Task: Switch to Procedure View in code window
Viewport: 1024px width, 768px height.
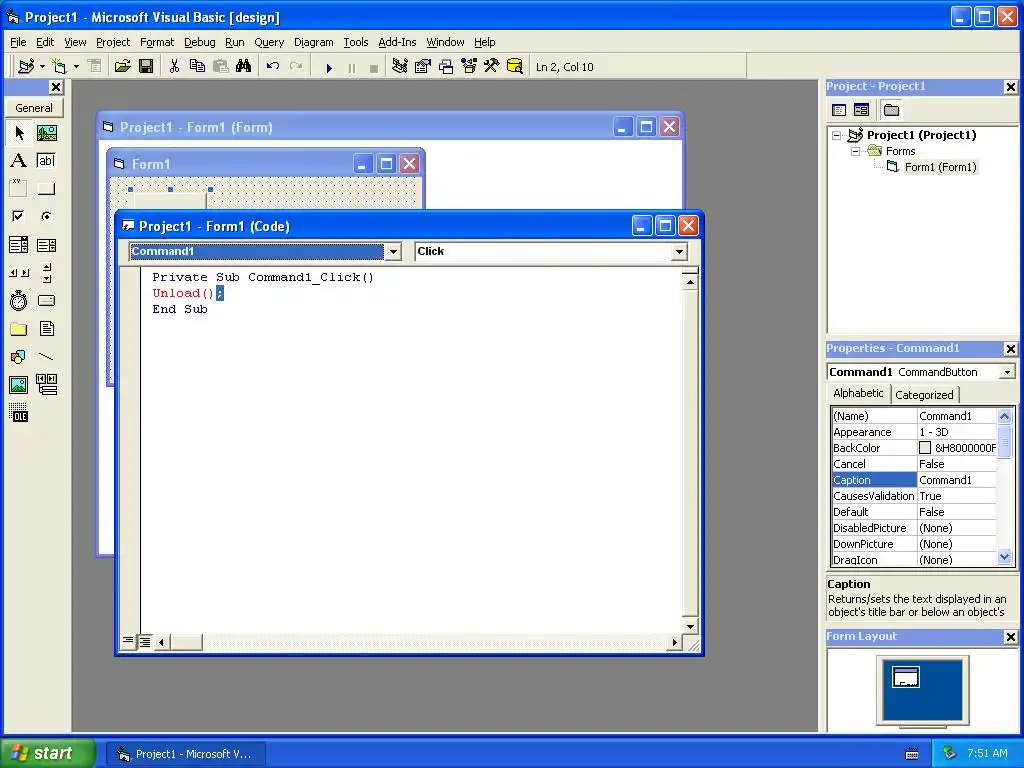Action: pos(128,641)
